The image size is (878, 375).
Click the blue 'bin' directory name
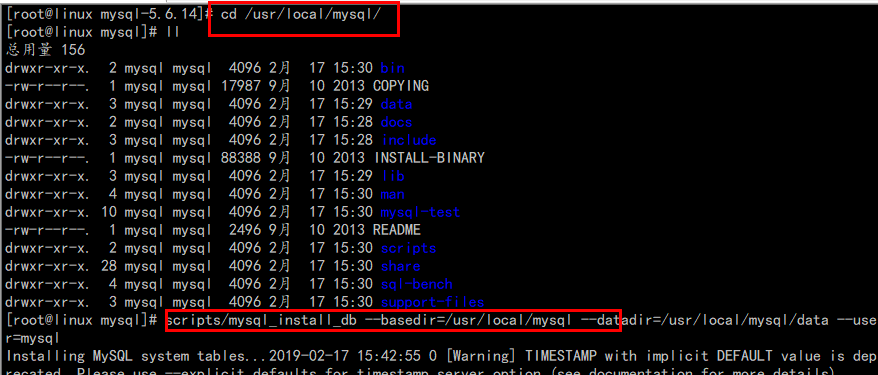[393, 68]
